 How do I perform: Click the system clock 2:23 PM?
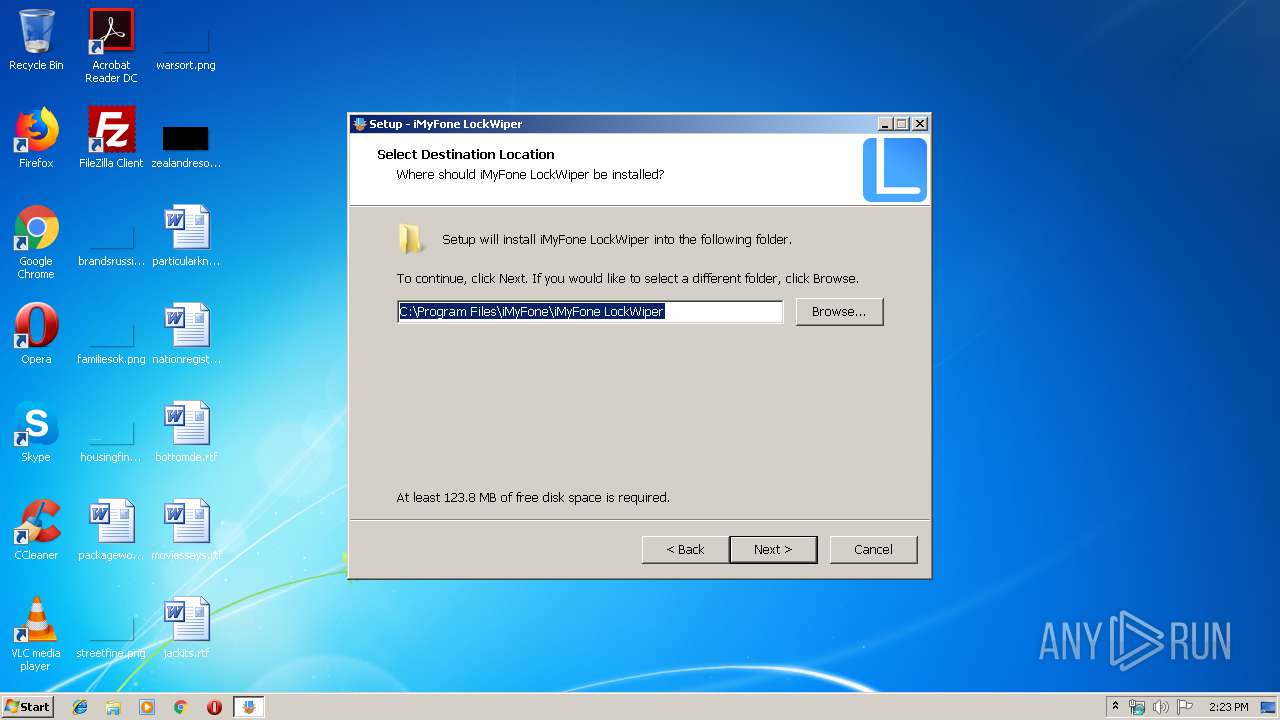pyautogui.click(x=1228, y=707)
